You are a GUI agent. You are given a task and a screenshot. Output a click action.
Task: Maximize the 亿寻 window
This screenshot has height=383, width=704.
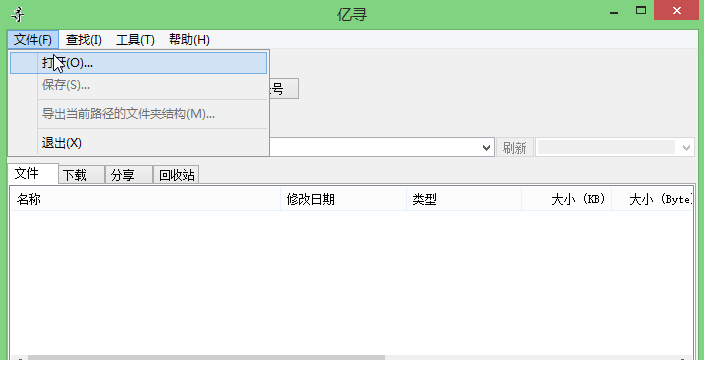(641, 11)
